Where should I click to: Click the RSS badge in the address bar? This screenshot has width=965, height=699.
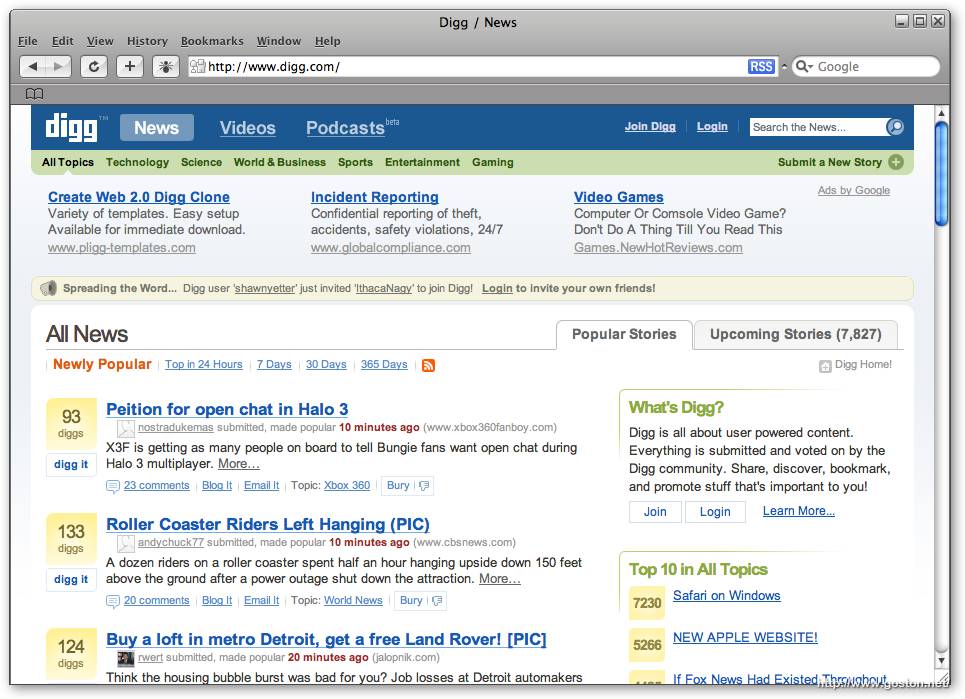click(x=761, y=66)
